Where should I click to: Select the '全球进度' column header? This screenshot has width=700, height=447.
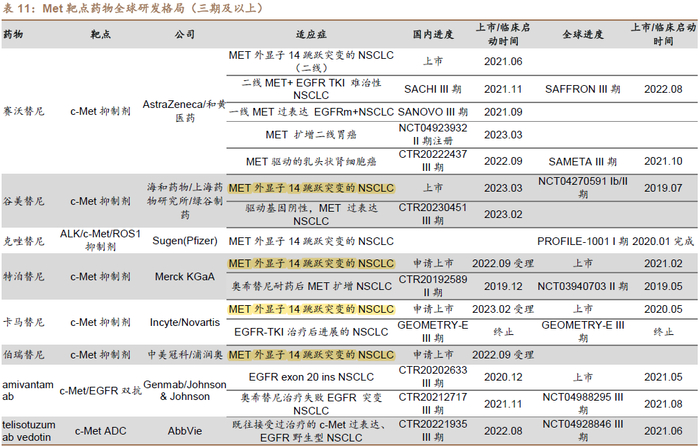[x=583, y=34]
